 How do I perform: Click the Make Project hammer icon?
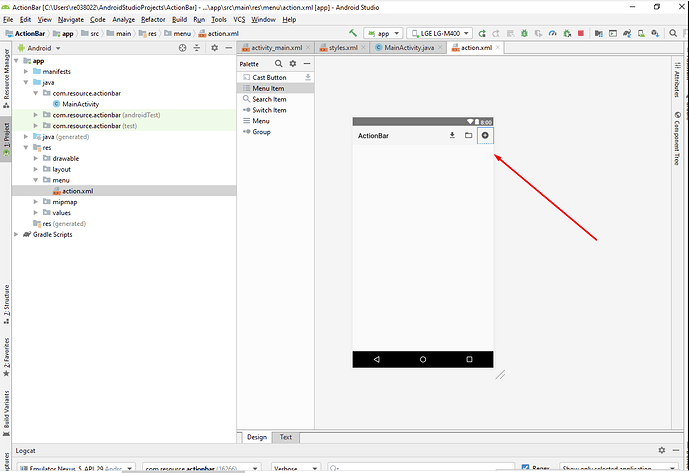352,33
